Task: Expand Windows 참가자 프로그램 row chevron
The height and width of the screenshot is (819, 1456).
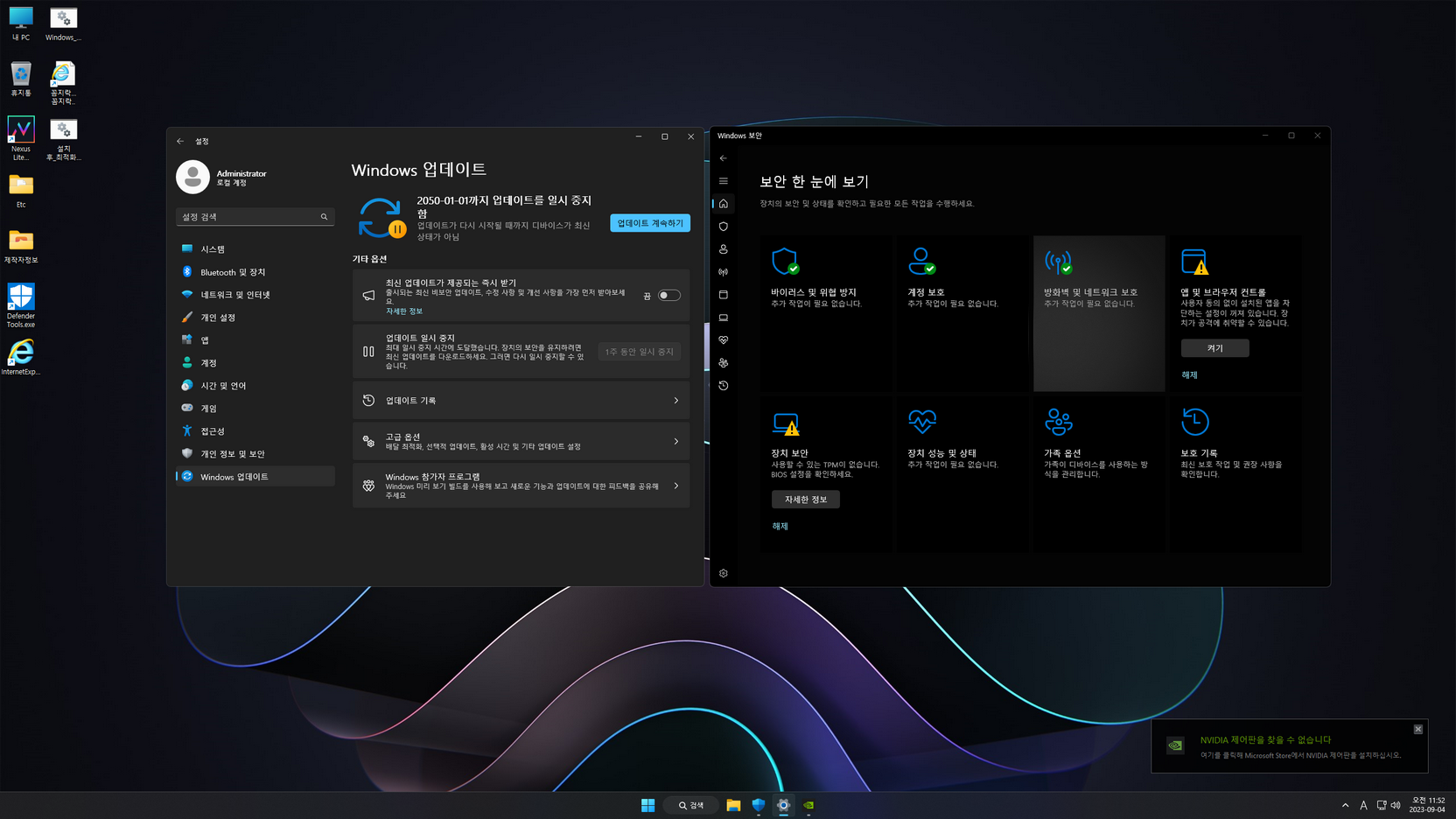Action: [x=676, y=486]
